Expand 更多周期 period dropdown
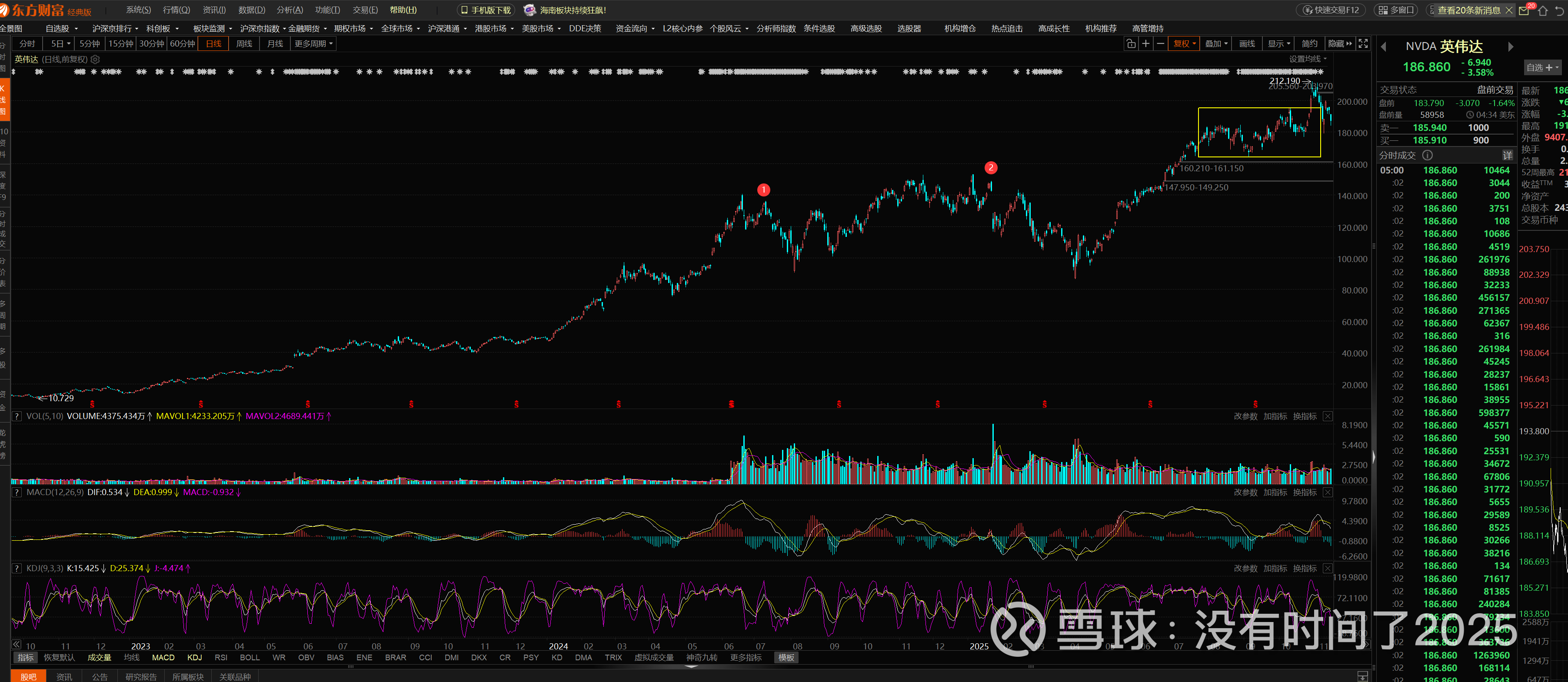 (x=313, y=44)
